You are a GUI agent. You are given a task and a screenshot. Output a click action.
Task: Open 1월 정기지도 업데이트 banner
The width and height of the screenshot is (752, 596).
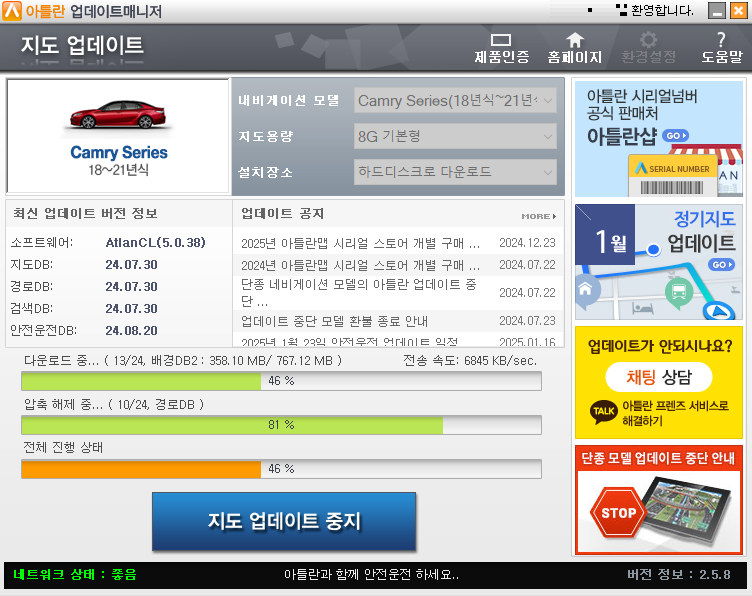tap(658, 262)
